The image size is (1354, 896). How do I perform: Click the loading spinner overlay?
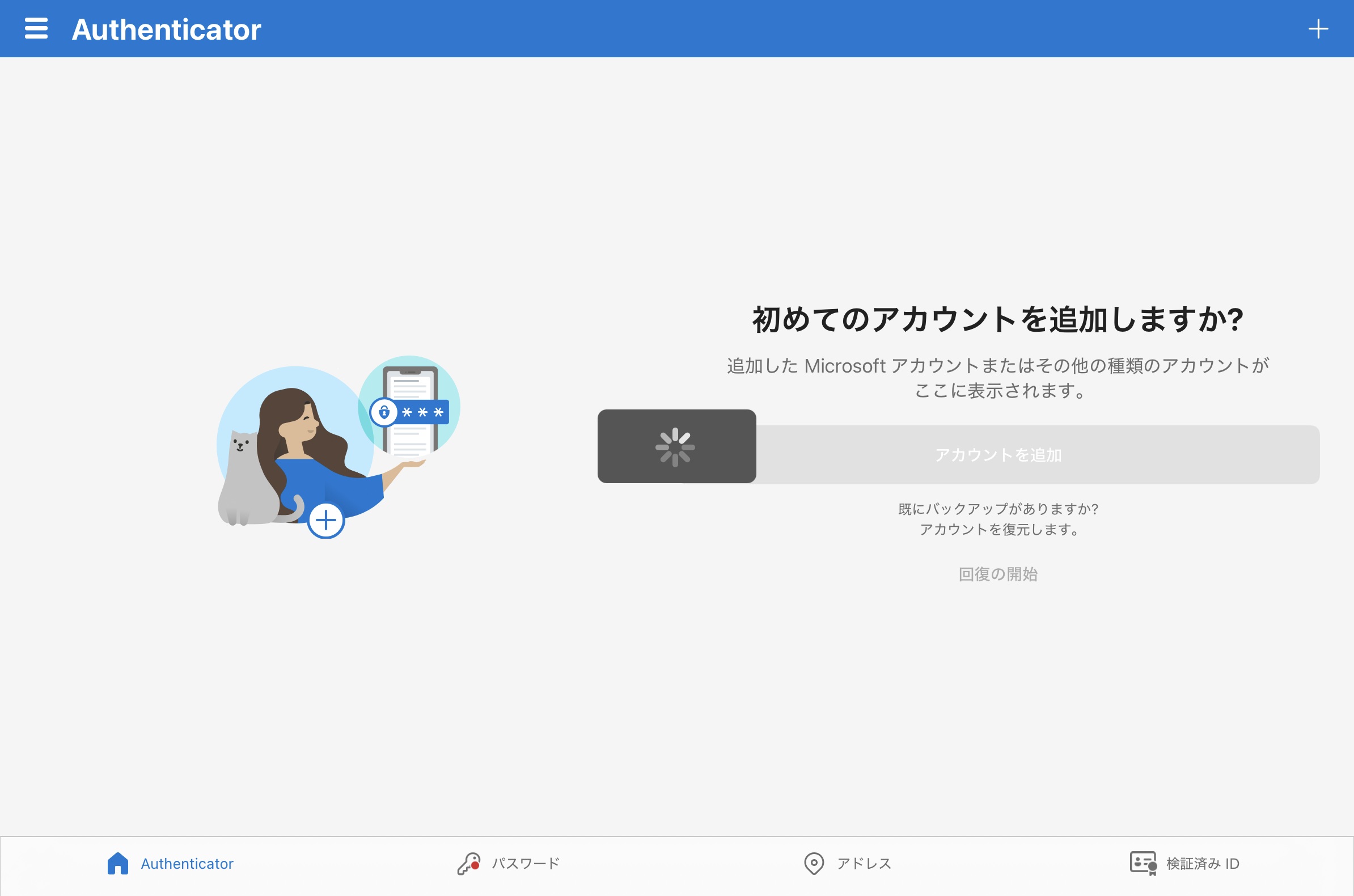coord(676,446)
